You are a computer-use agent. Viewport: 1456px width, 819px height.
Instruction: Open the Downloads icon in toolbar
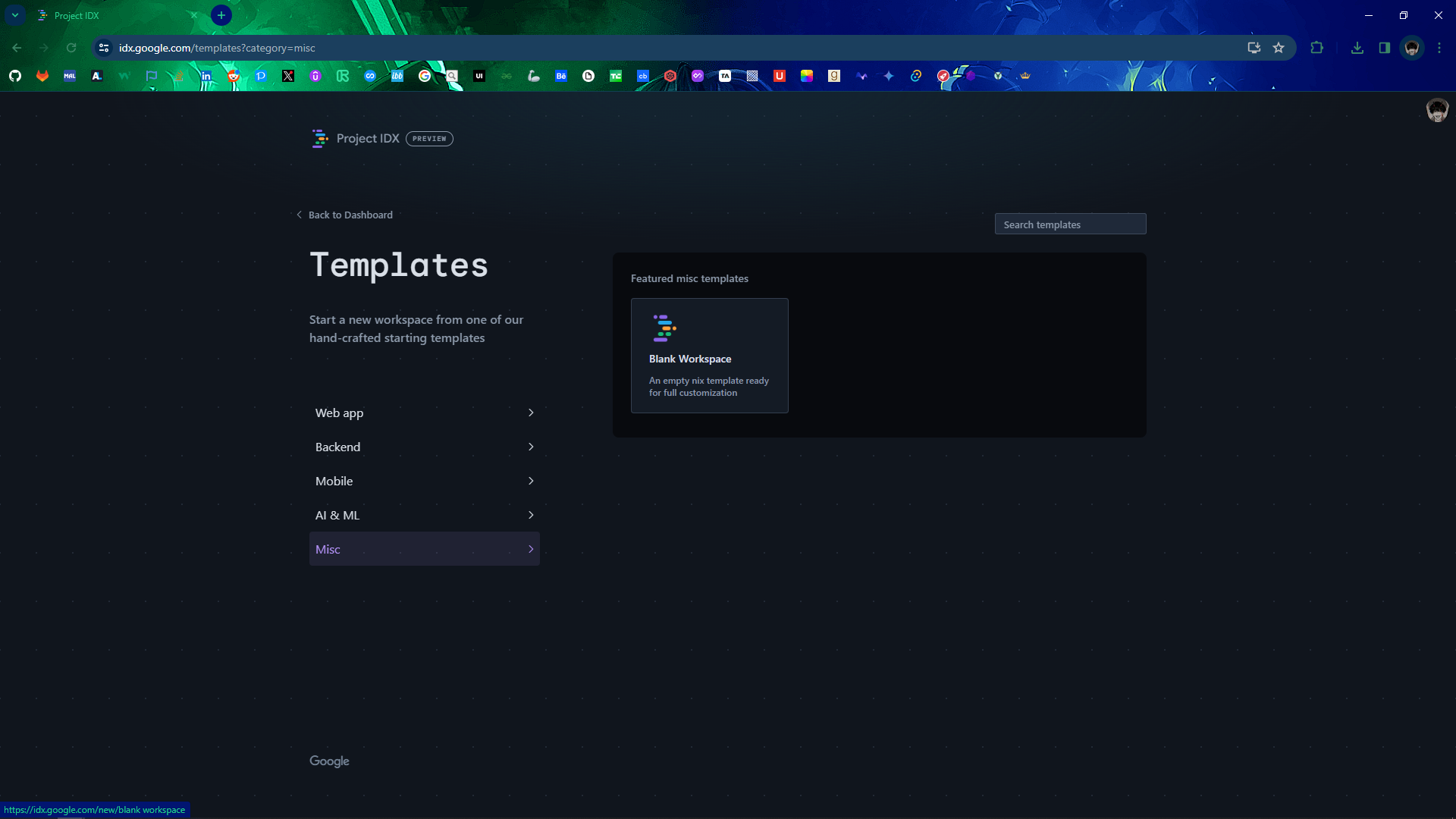click(1357, 48)
